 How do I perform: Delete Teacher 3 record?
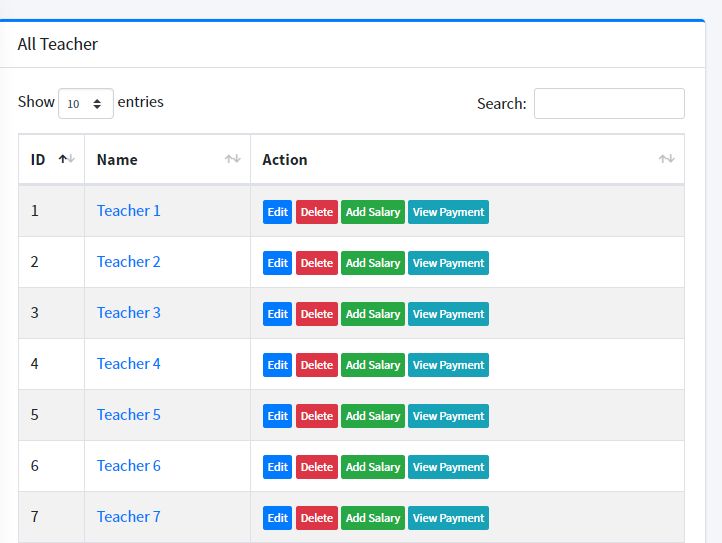click(x=317, y=314)
